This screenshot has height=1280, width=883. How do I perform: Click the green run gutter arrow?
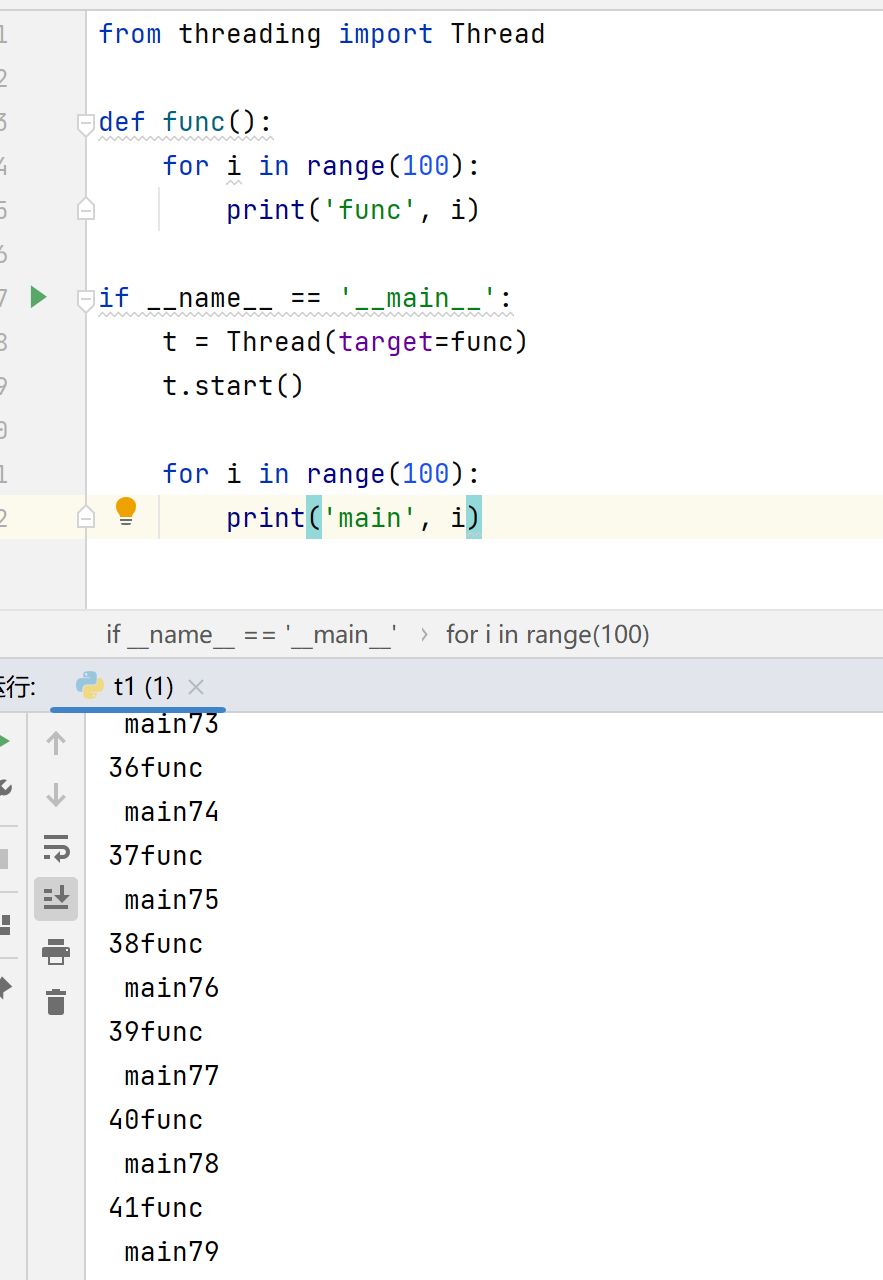[38, 297]
